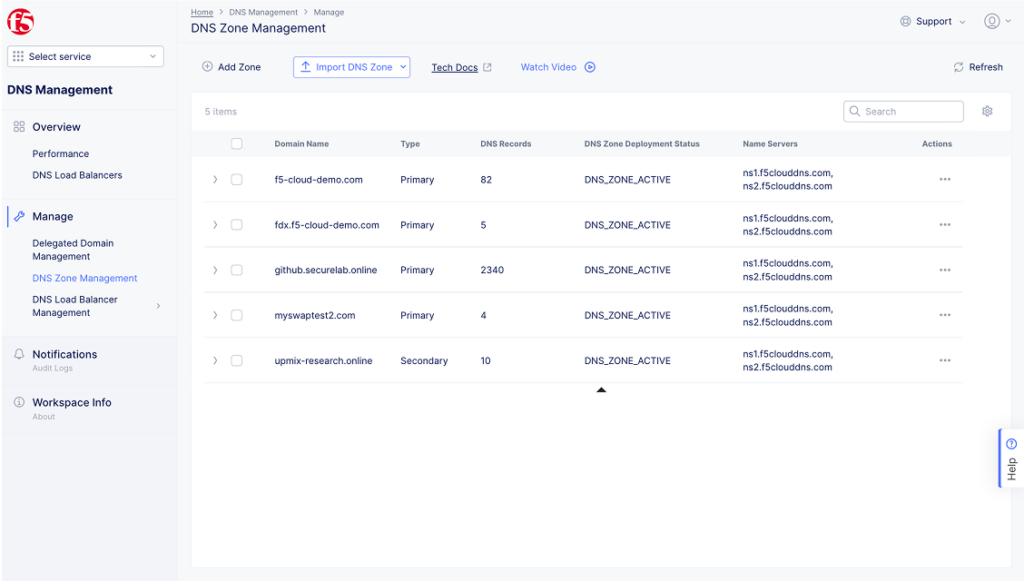
Task: Click the F5 logo
Action: click(x=20, y=22)
